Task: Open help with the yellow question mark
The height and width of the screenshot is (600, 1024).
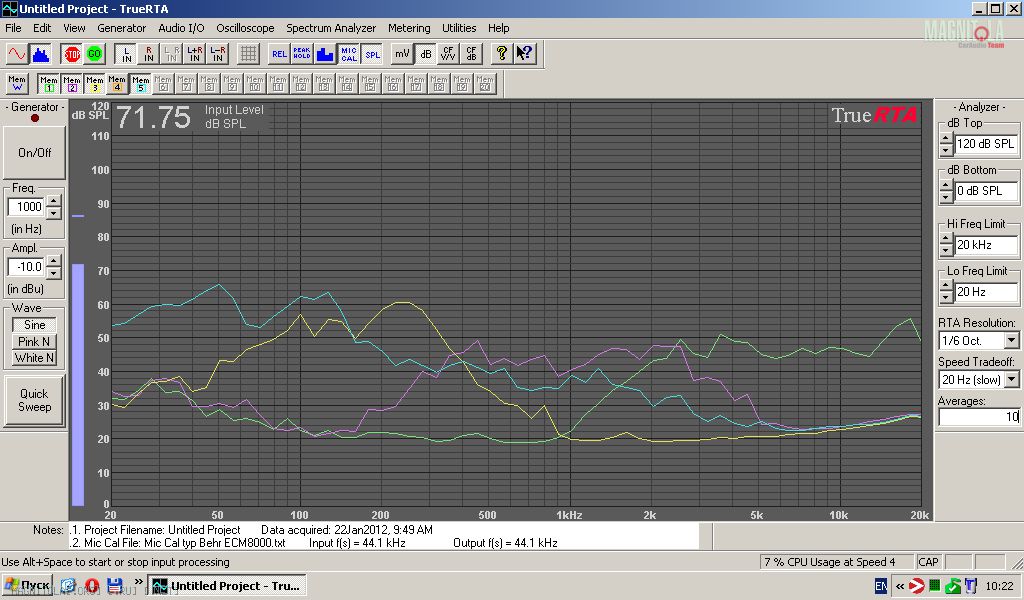Action: coord(502,54)
